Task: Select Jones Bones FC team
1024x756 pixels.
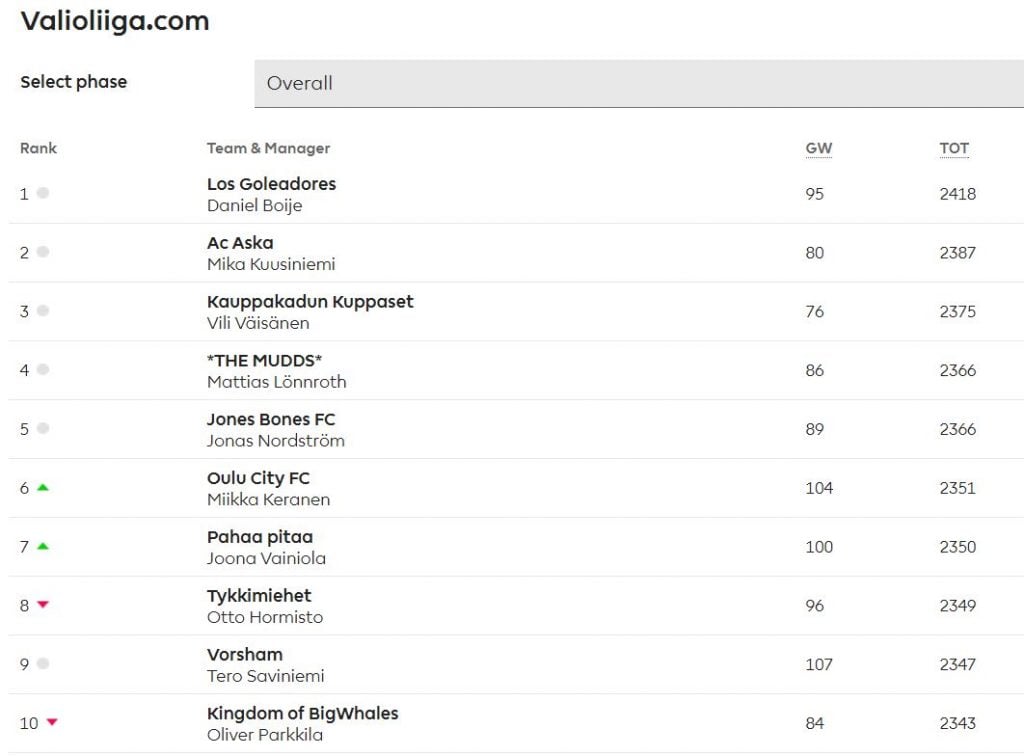Action: point(271,420)
